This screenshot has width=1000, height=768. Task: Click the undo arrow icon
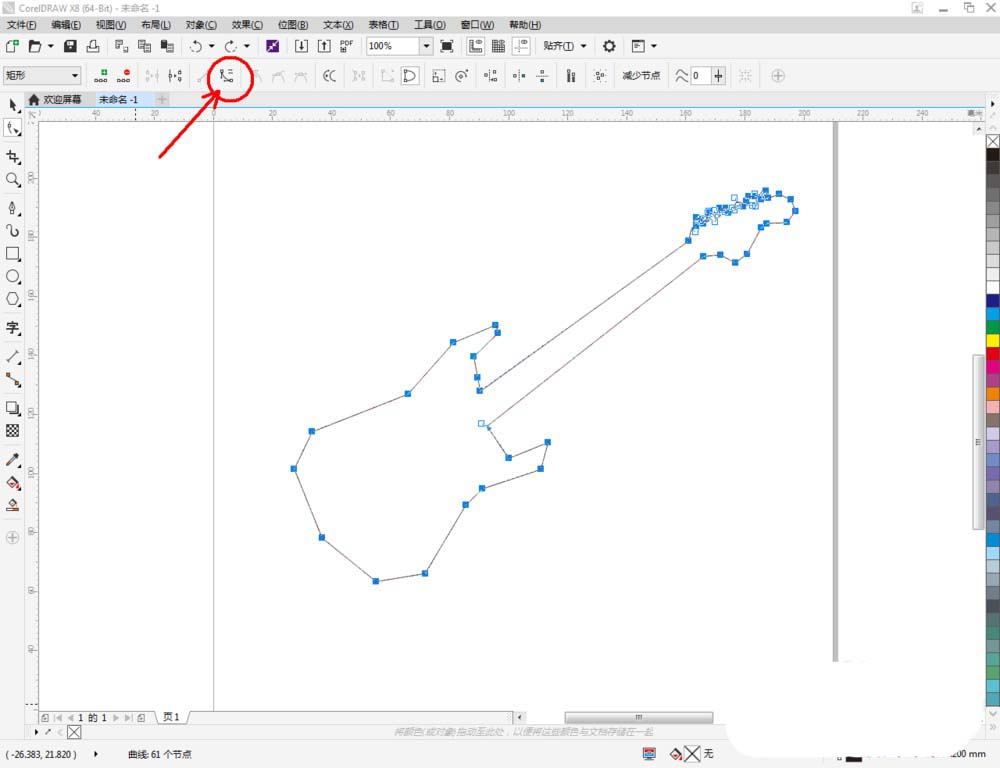click(x=196, y=46)
